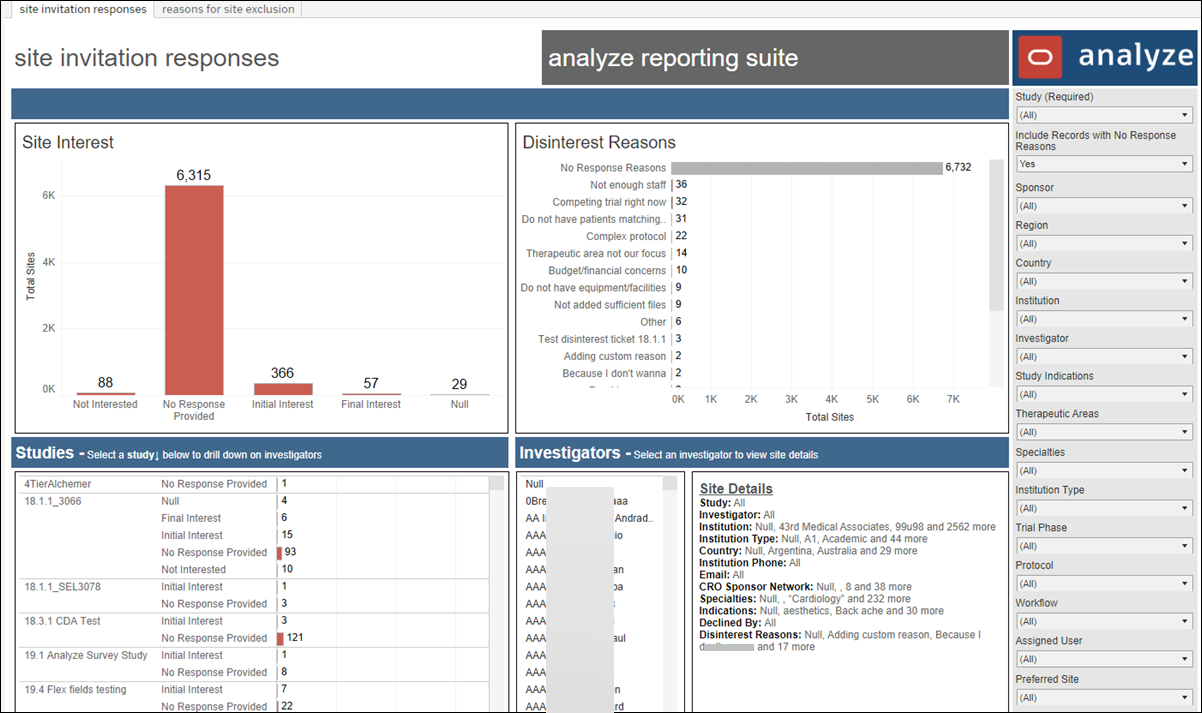Select 'Not enough staff' disinterest reason

point(628,185)
